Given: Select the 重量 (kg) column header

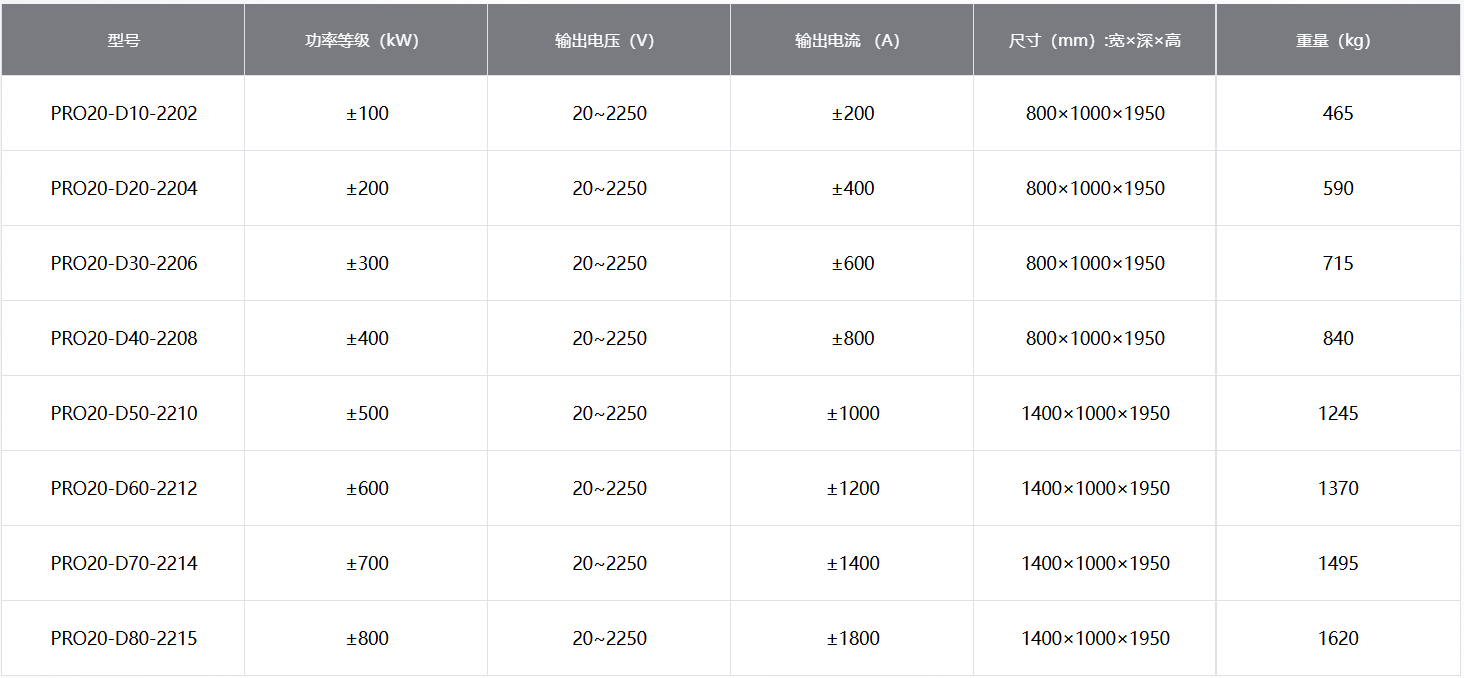Looking at the screenshot, I should [1338, 41].
